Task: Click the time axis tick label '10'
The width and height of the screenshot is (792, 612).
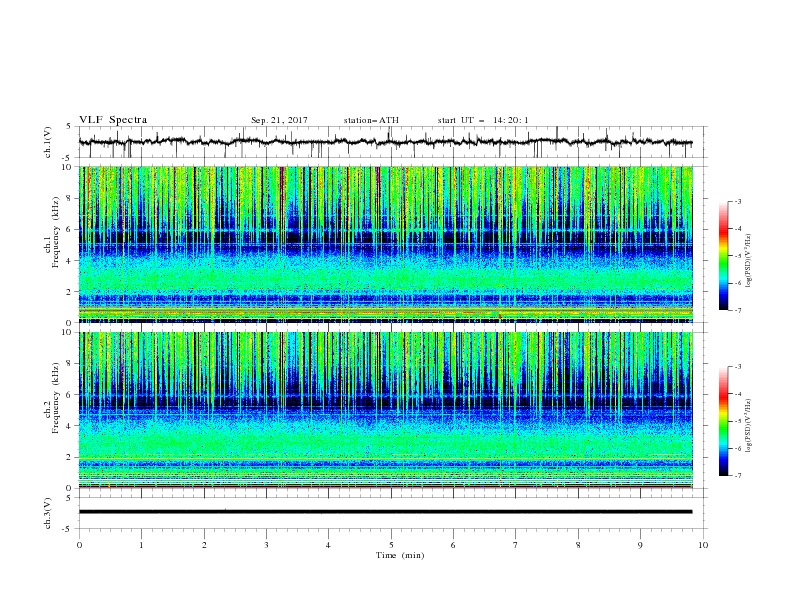Action: click(x=703, y=545)
